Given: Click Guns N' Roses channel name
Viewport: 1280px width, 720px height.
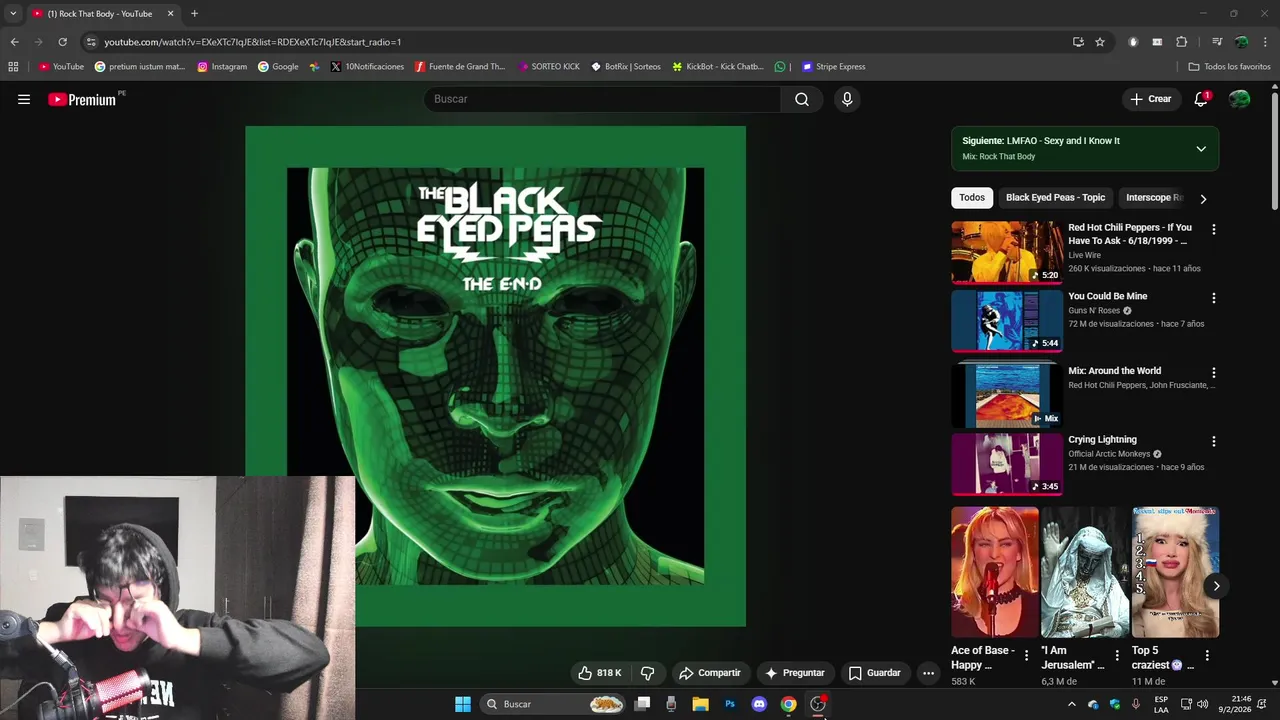Looking at the screenshot, I should click(1094, 311).
